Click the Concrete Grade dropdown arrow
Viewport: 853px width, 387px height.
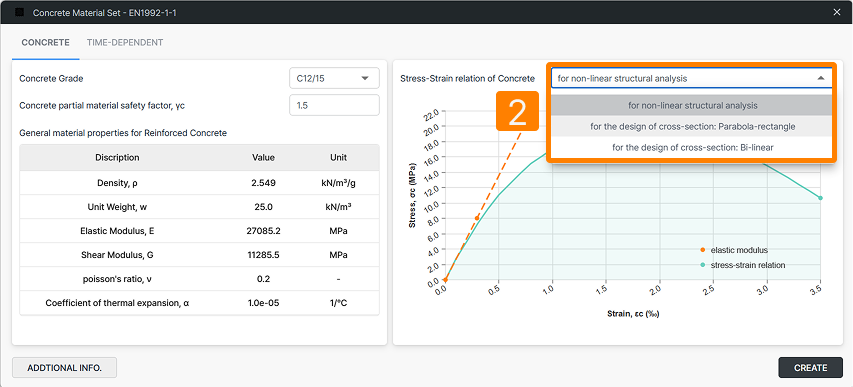(x=364, y=78)
